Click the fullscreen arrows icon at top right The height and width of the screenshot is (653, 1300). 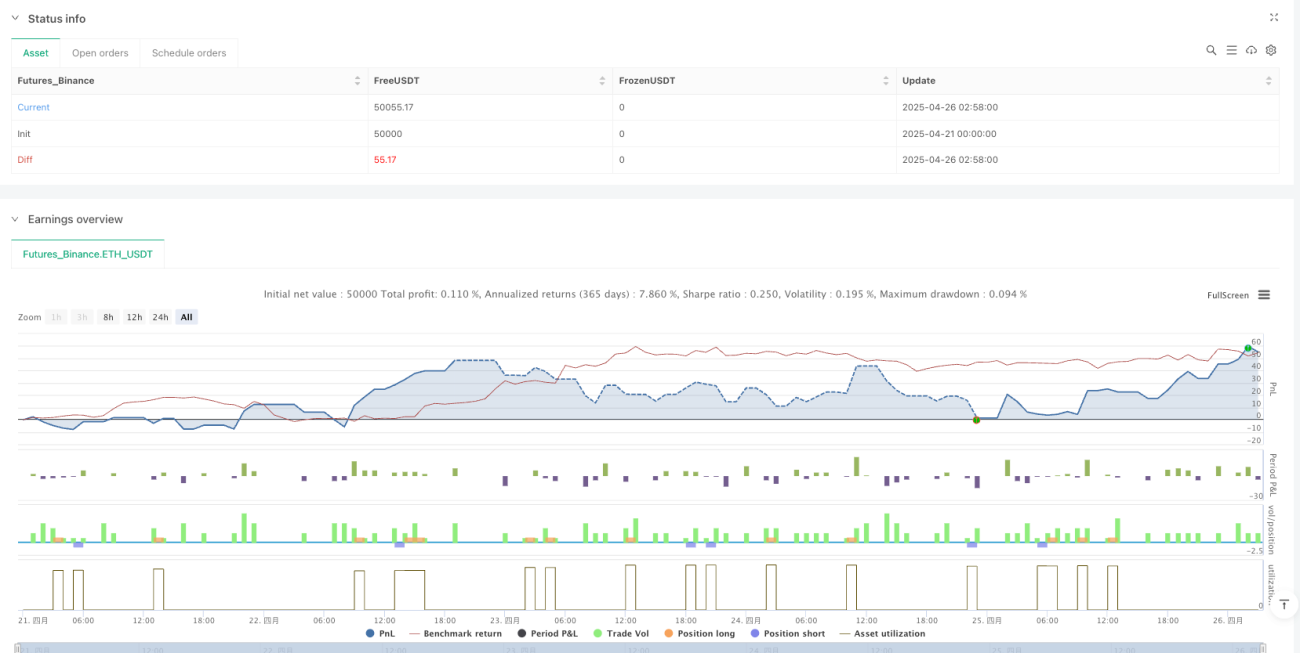(x=1274, y=18)
